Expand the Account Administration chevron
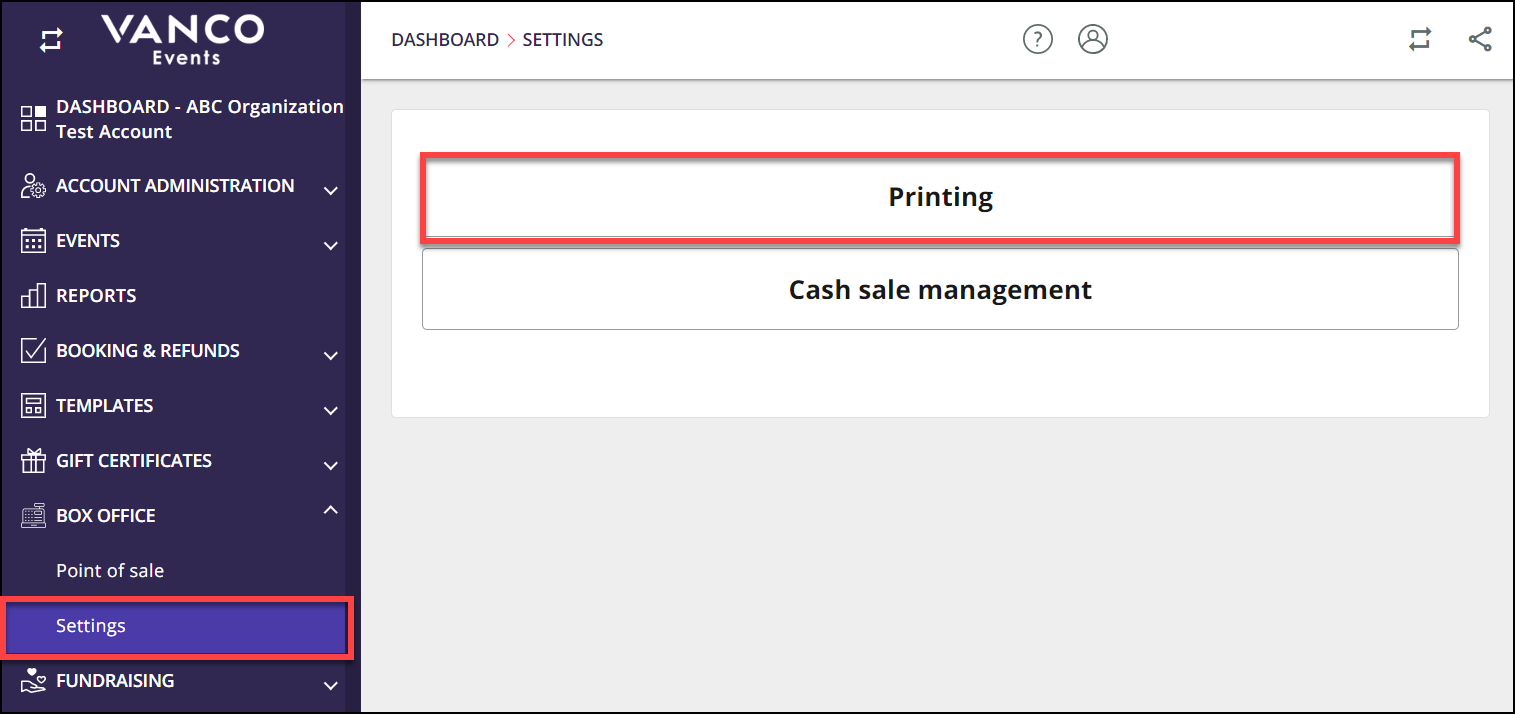This screenshot has height=714, width=1515. click(x=331, y=190)
